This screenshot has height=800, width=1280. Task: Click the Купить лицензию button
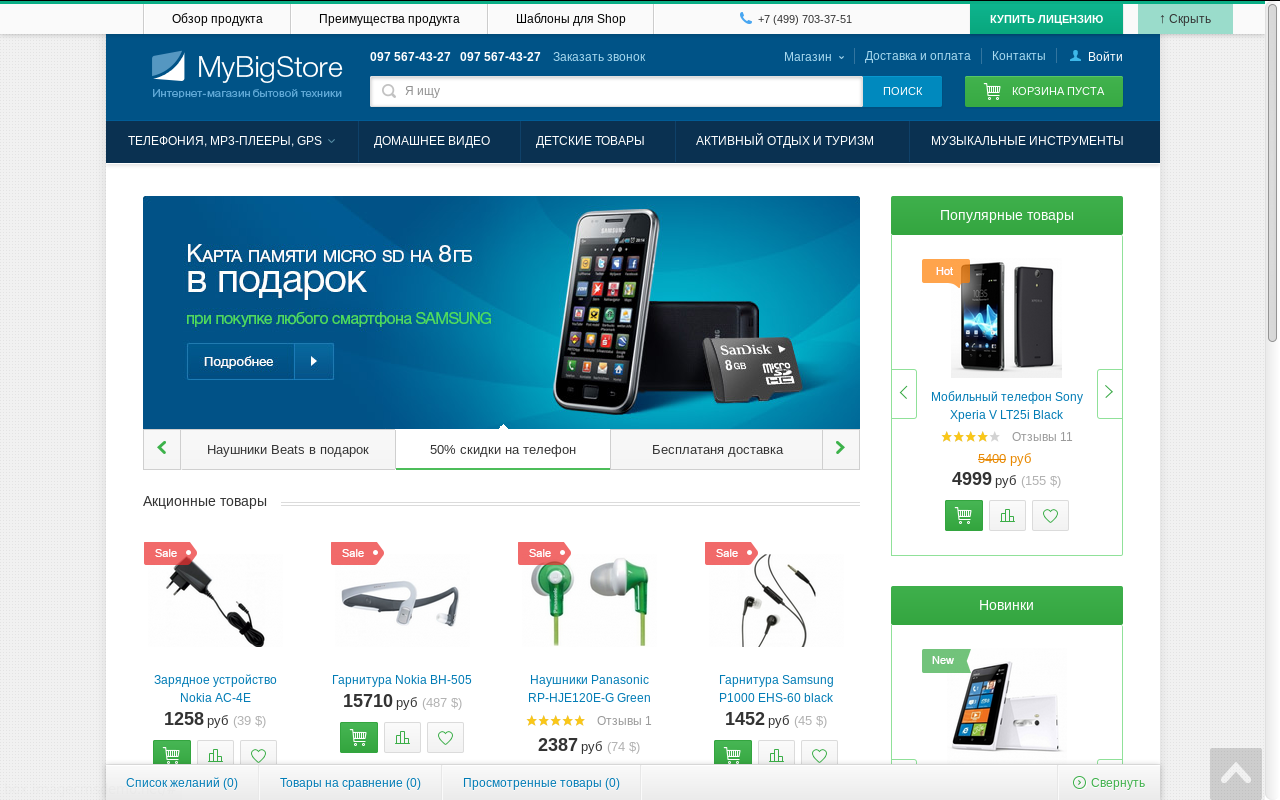click(x=1046, y=19)
